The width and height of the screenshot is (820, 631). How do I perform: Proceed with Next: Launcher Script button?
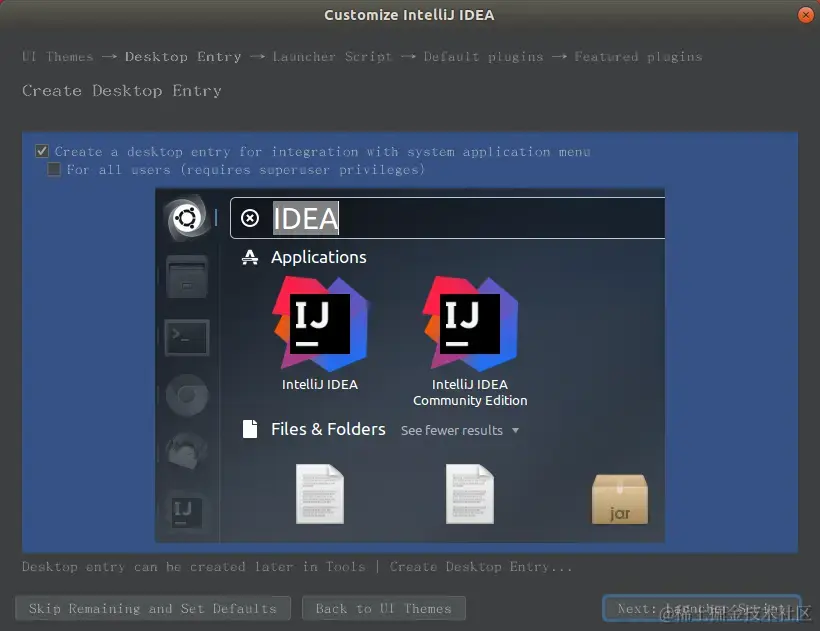(701, 609)
